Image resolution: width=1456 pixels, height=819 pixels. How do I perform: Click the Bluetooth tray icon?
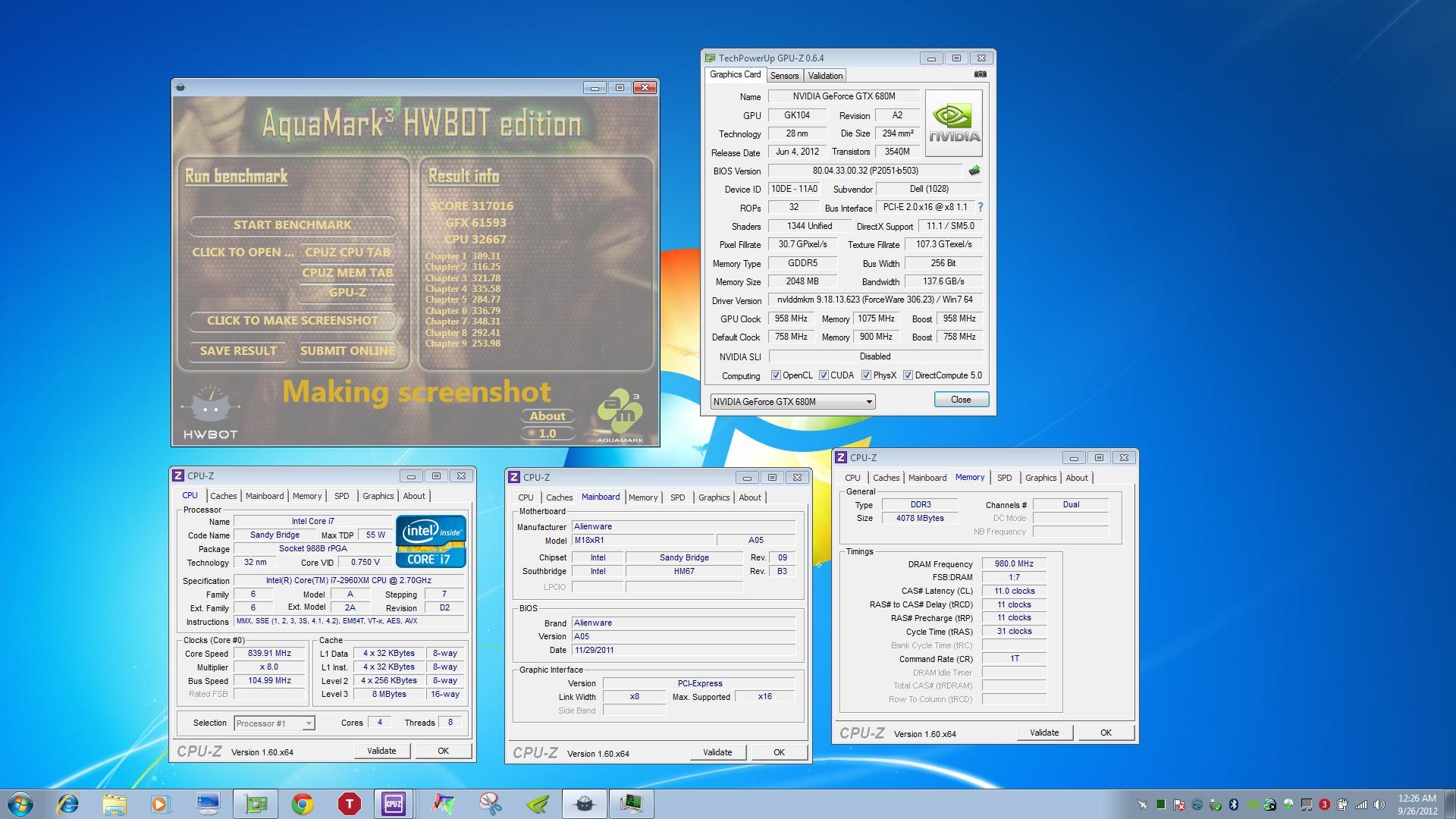[x=1234, y=805]
